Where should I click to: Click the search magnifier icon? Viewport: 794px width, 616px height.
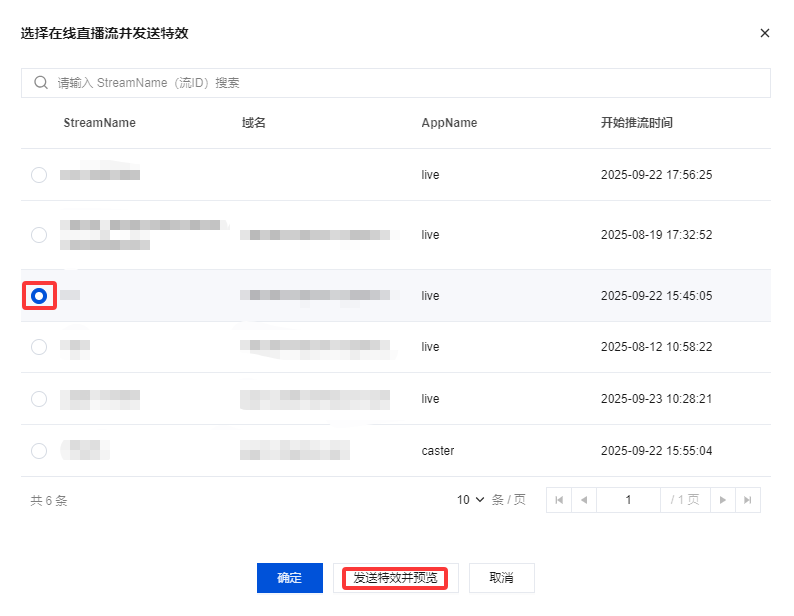point(41,83)
